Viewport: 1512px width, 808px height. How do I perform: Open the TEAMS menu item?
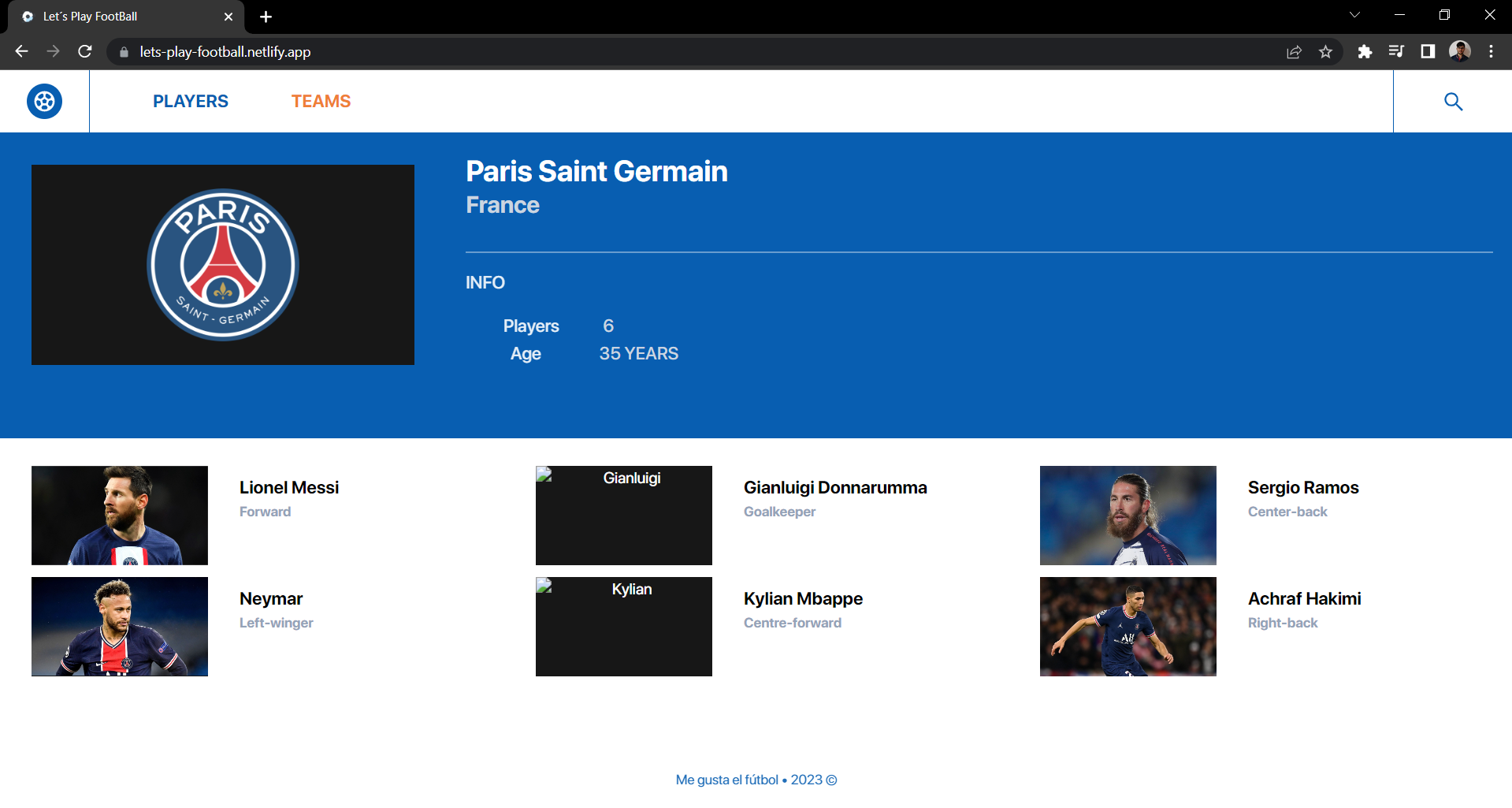point(321,102)
